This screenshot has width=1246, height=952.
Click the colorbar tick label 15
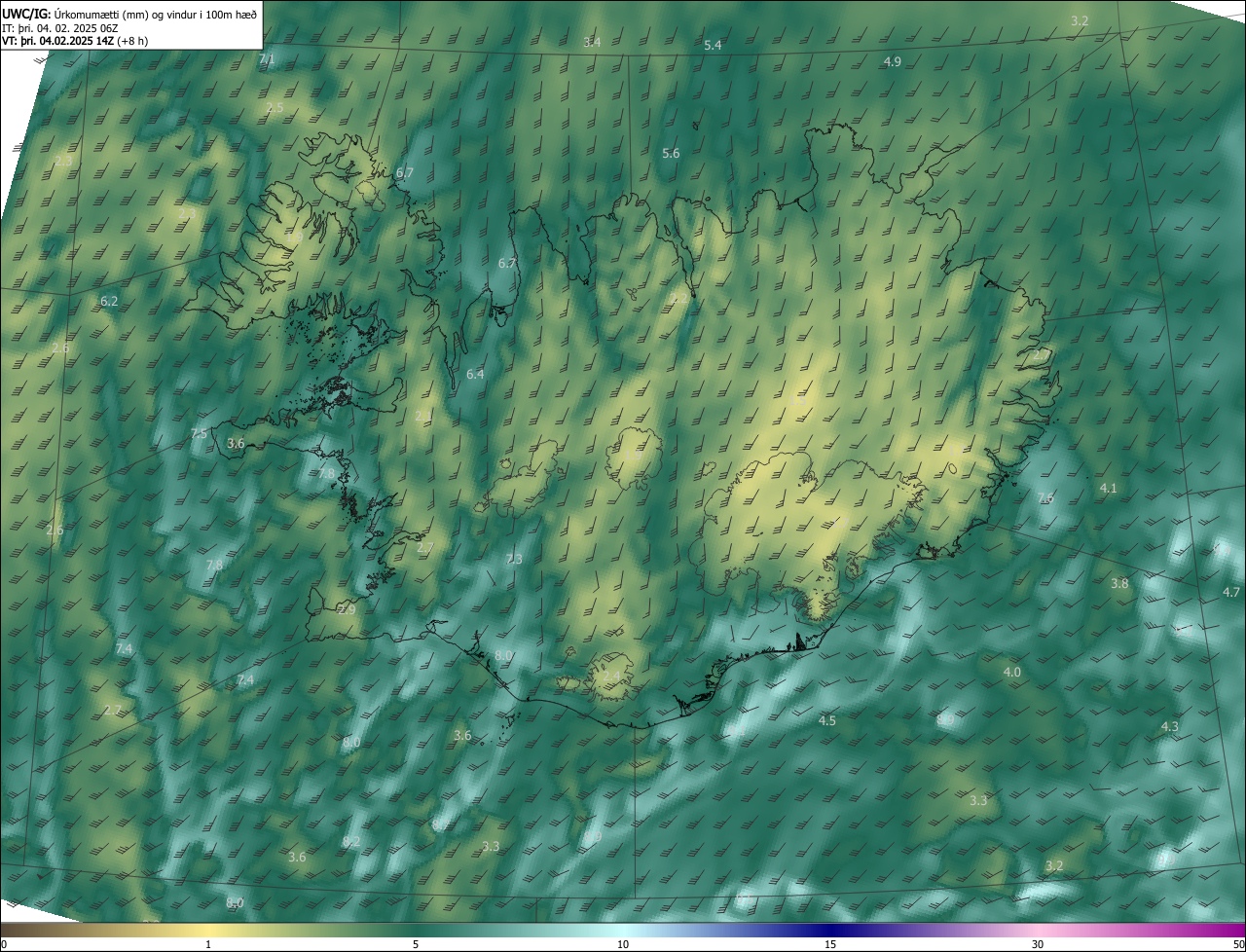[x=830, y=944]
